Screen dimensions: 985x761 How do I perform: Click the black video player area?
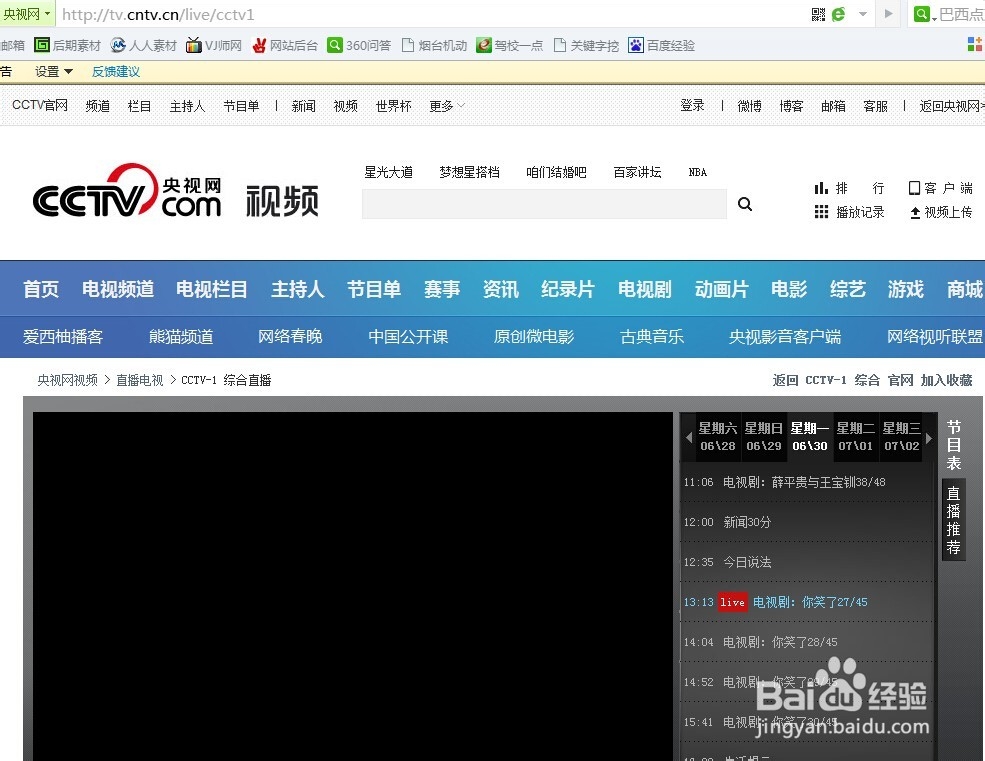352,586
